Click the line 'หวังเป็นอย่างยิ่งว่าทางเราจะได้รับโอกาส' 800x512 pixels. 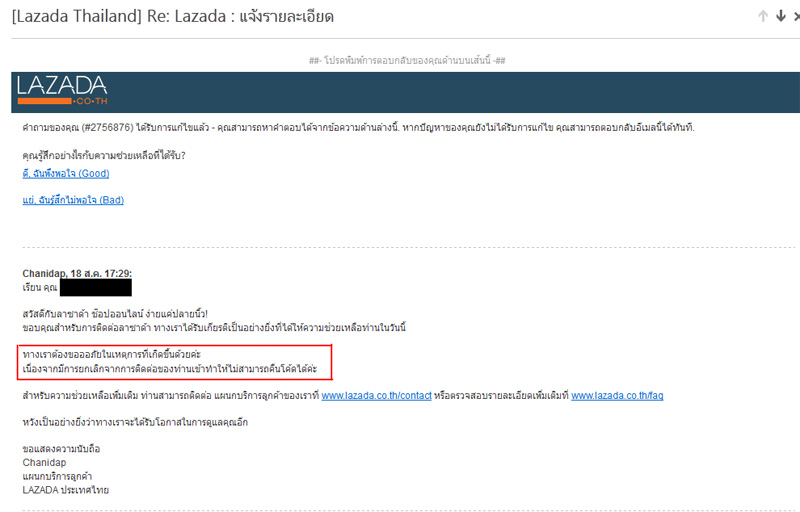click(x=135, y=422)
